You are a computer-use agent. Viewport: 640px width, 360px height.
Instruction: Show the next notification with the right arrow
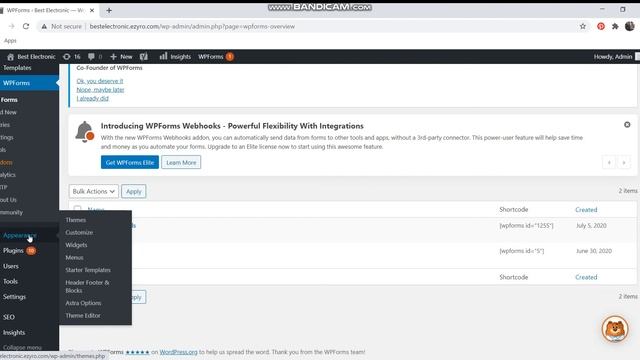click(x=624, y=162)
